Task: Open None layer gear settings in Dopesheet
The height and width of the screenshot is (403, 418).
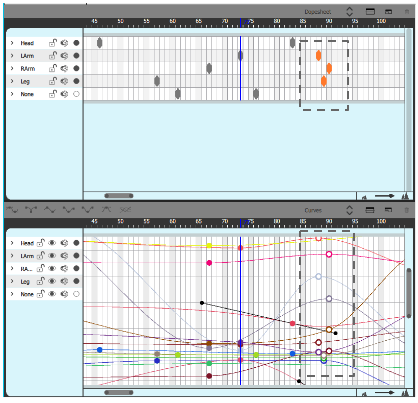Action: click(x=64, y=94)
